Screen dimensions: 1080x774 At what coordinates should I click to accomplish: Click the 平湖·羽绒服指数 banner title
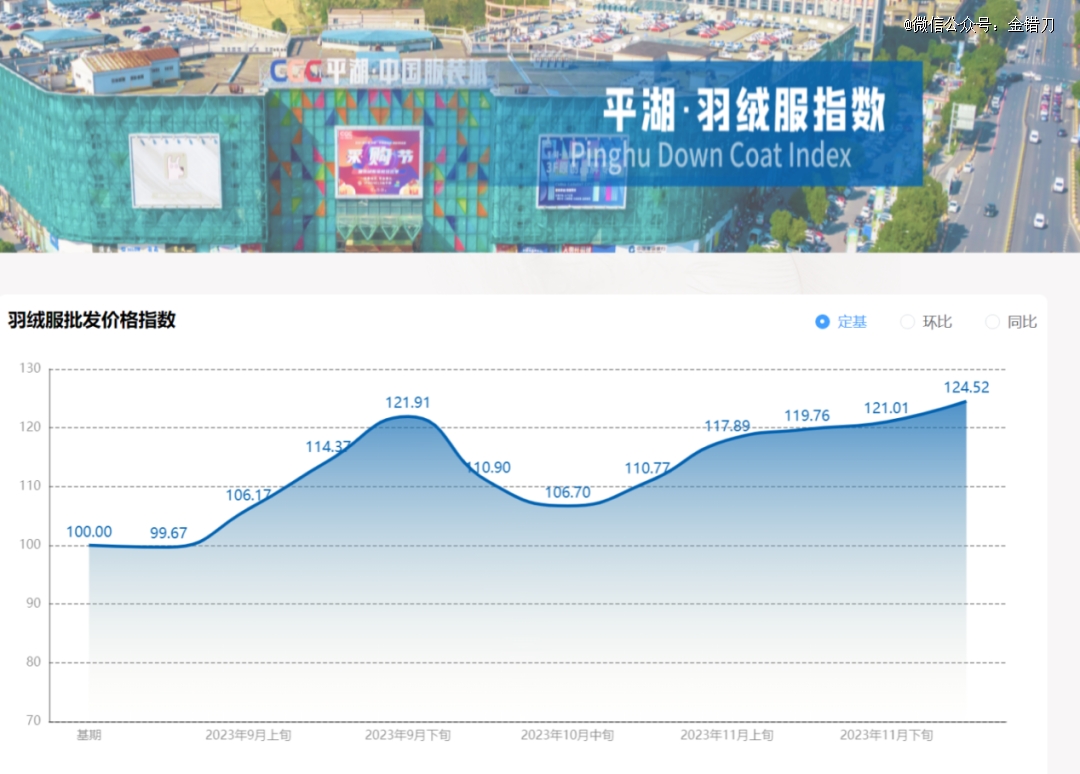(x=745, y=110)
